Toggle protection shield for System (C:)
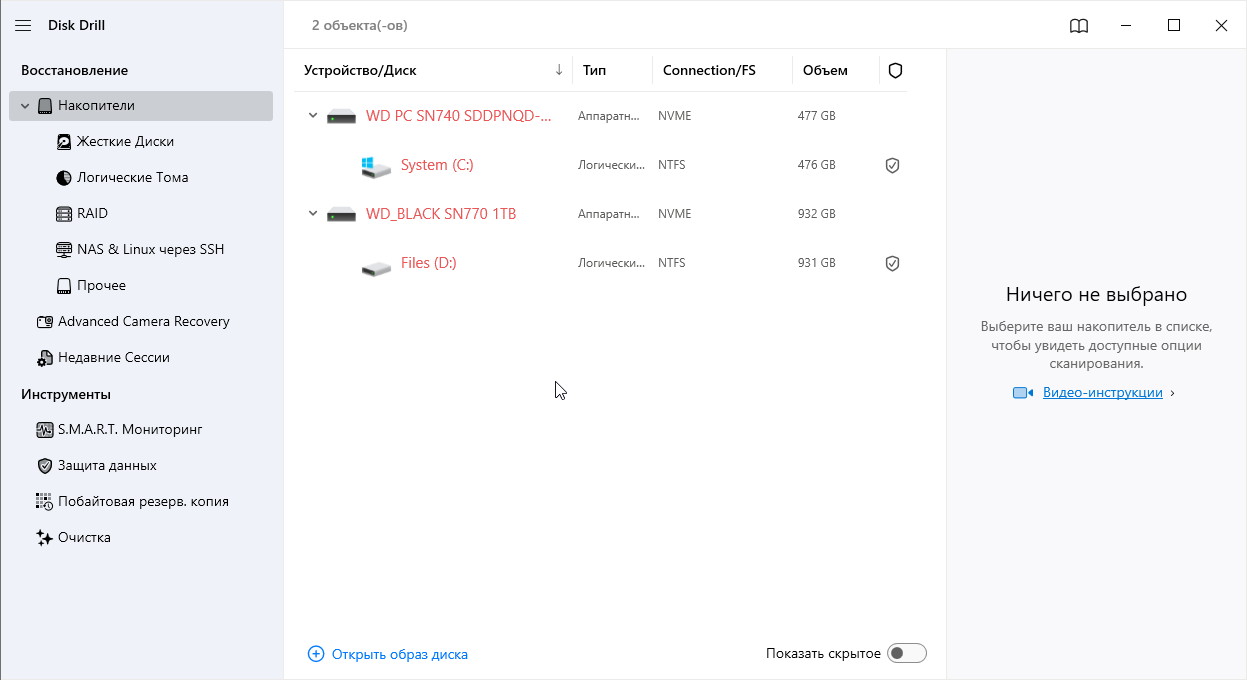The image size is (1247, 680). 893,165
